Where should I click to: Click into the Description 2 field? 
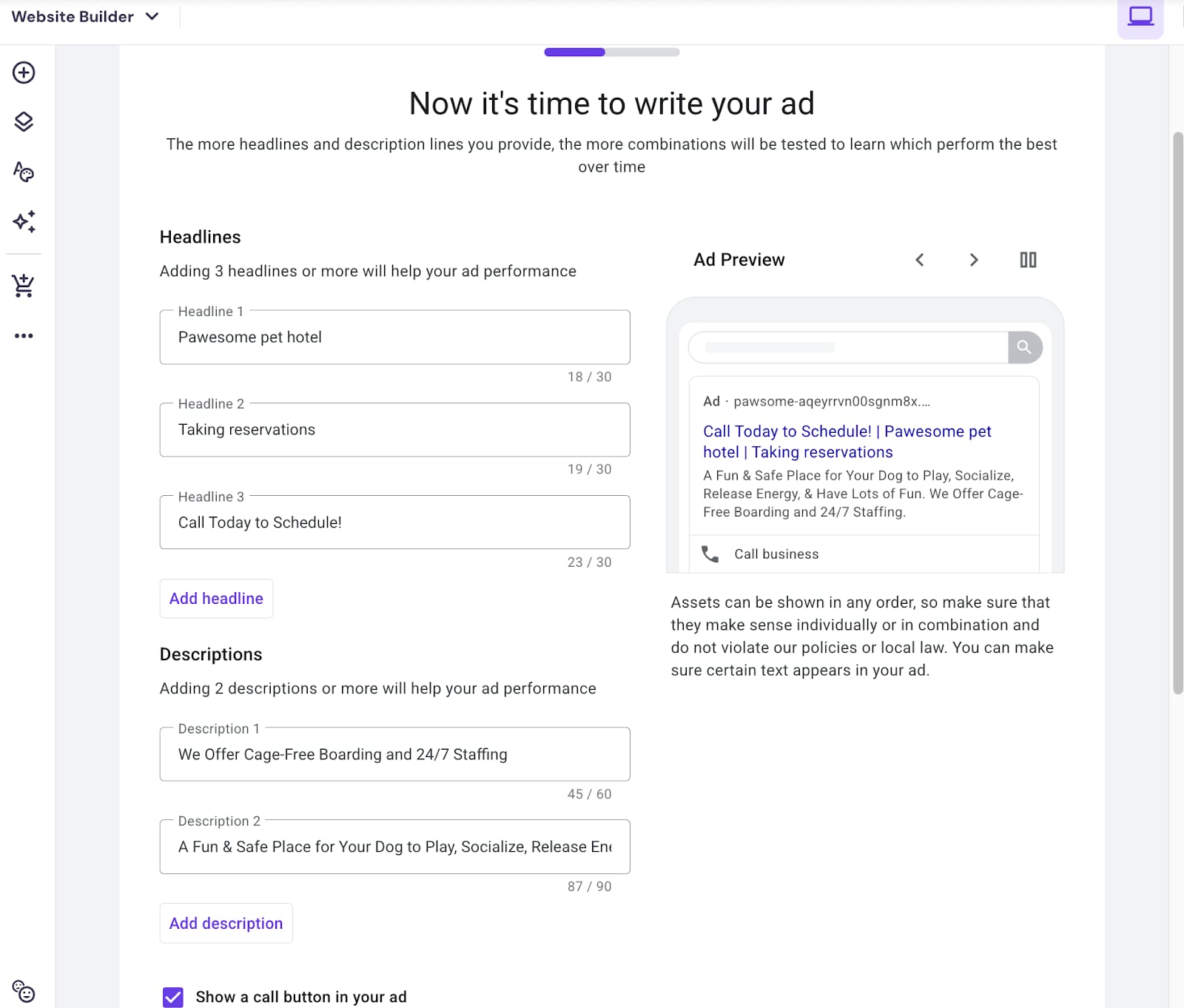(x=394, y=847)
